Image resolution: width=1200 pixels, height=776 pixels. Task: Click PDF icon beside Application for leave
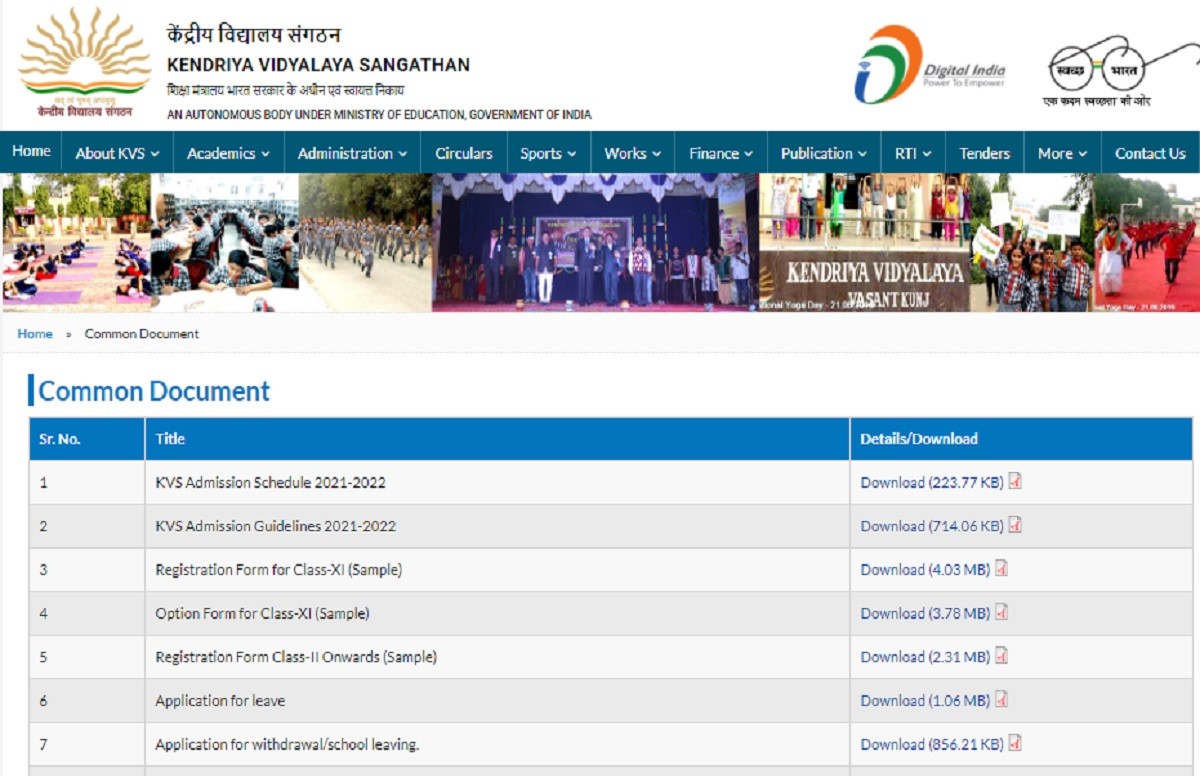(x=1001, y=700)
